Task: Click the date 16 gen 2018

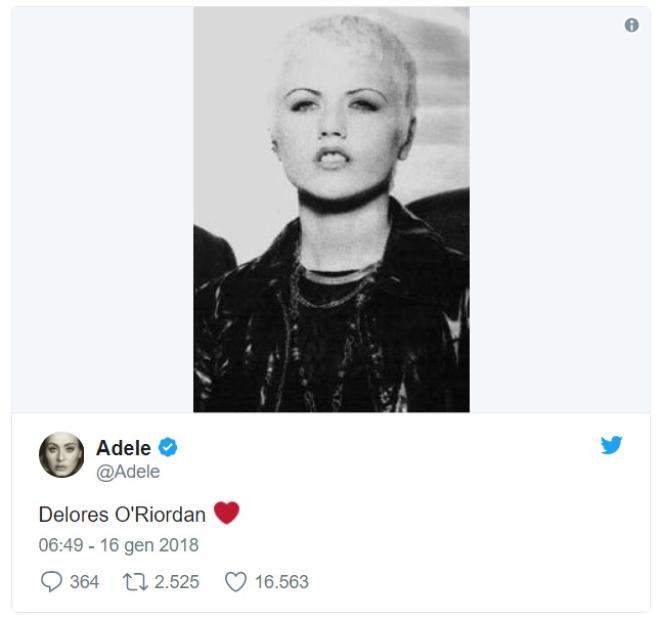Action: 149,545
